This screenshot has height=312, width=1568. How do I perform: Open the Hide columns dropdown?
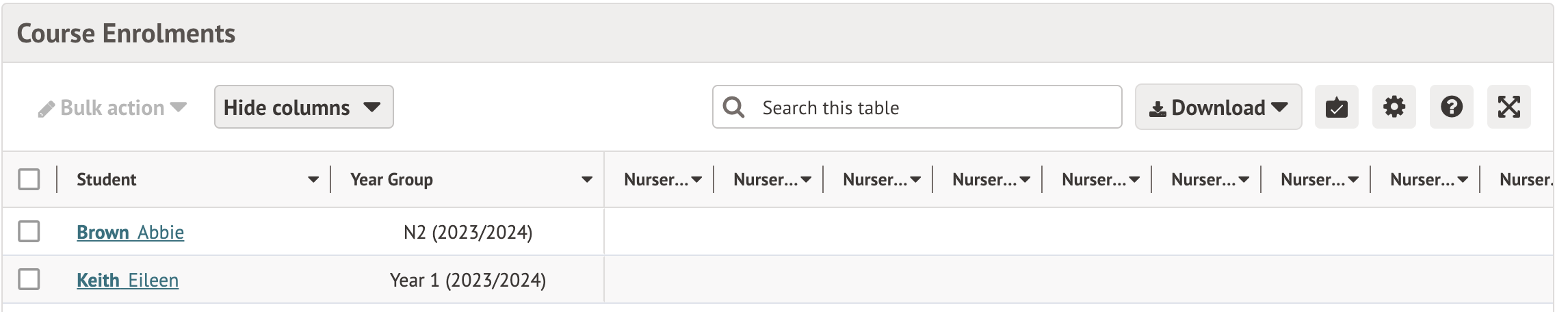point(303,107)
